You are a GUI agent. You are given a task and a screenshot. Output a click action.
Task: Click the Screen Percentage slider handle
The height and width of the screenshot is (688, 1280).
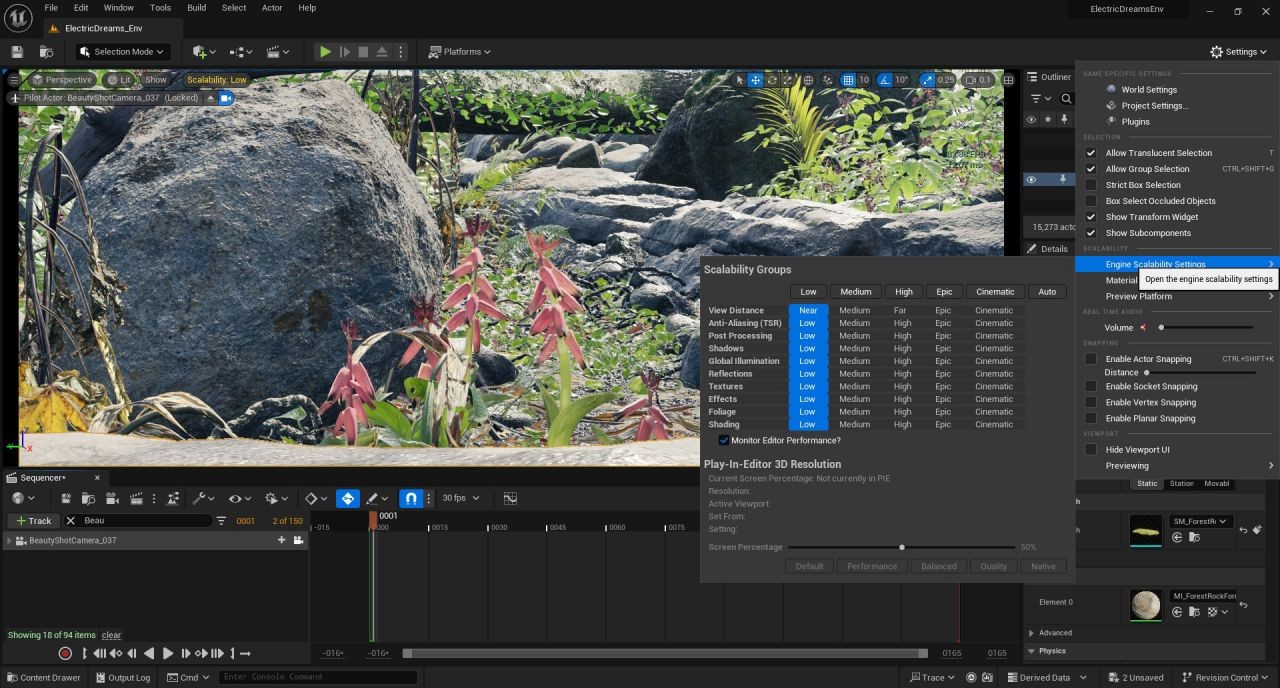click(x=902, y=547)
